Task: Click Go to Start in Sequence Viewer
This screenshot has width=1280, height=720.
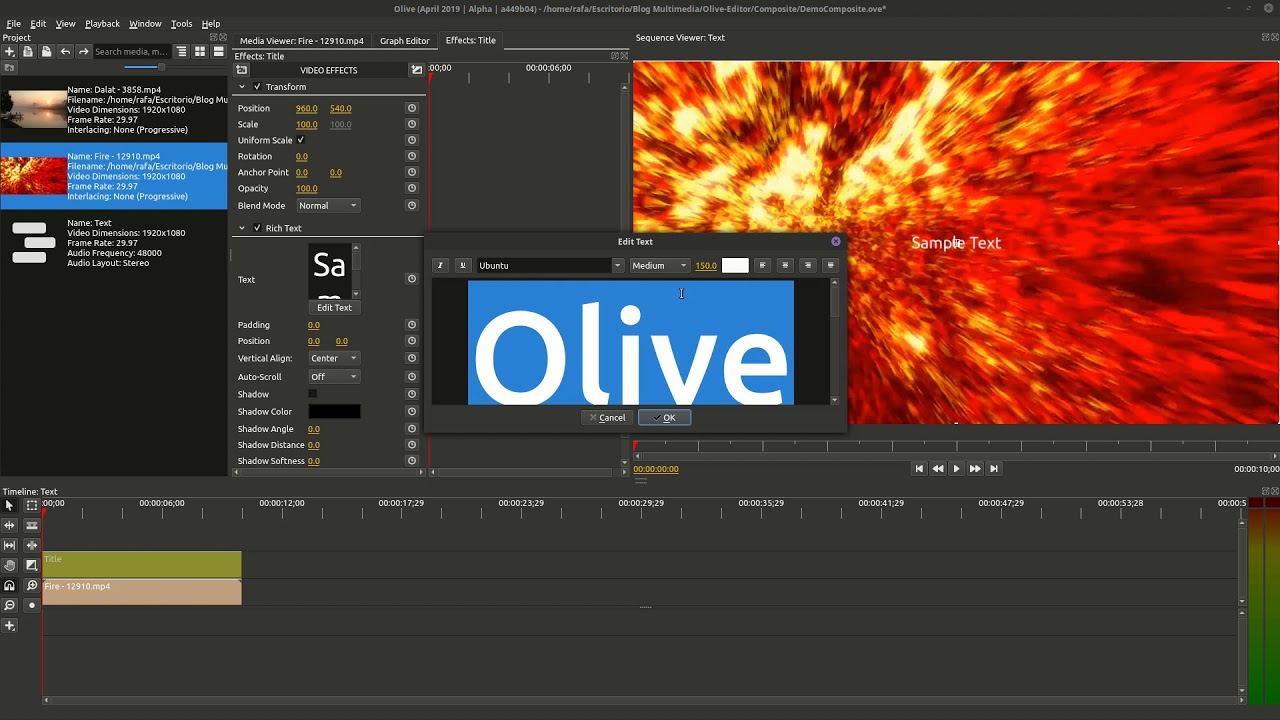Action: click(x=919, y=468)
